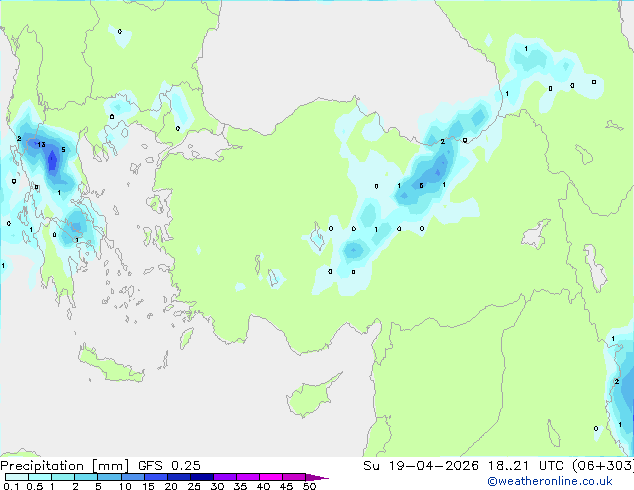Pick the 35–40 mm purple legend swatch
The width and height of the screenshot is (634, 490).
(x=247, y=477)
